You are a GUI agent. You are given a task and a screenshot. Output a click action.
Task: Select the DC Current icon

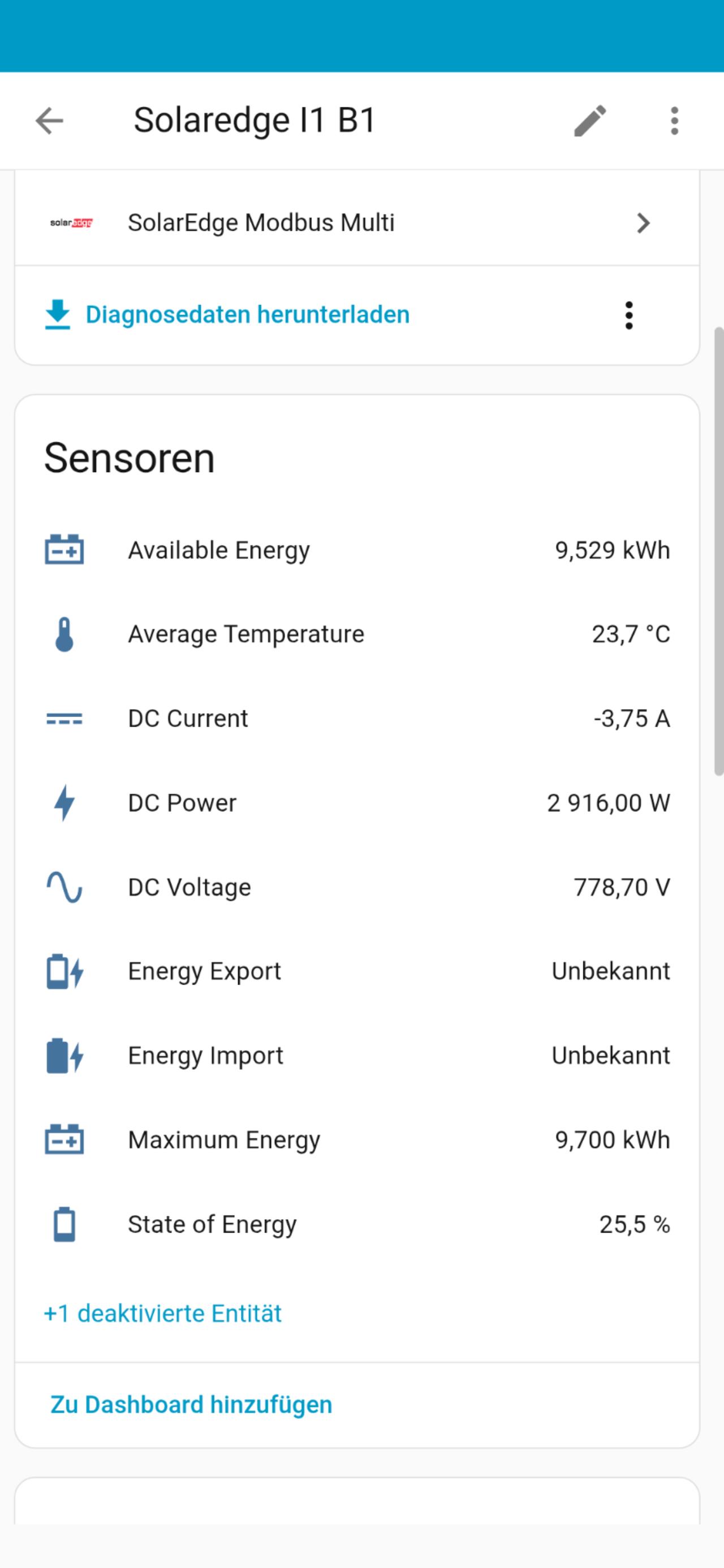coord(64,719)
